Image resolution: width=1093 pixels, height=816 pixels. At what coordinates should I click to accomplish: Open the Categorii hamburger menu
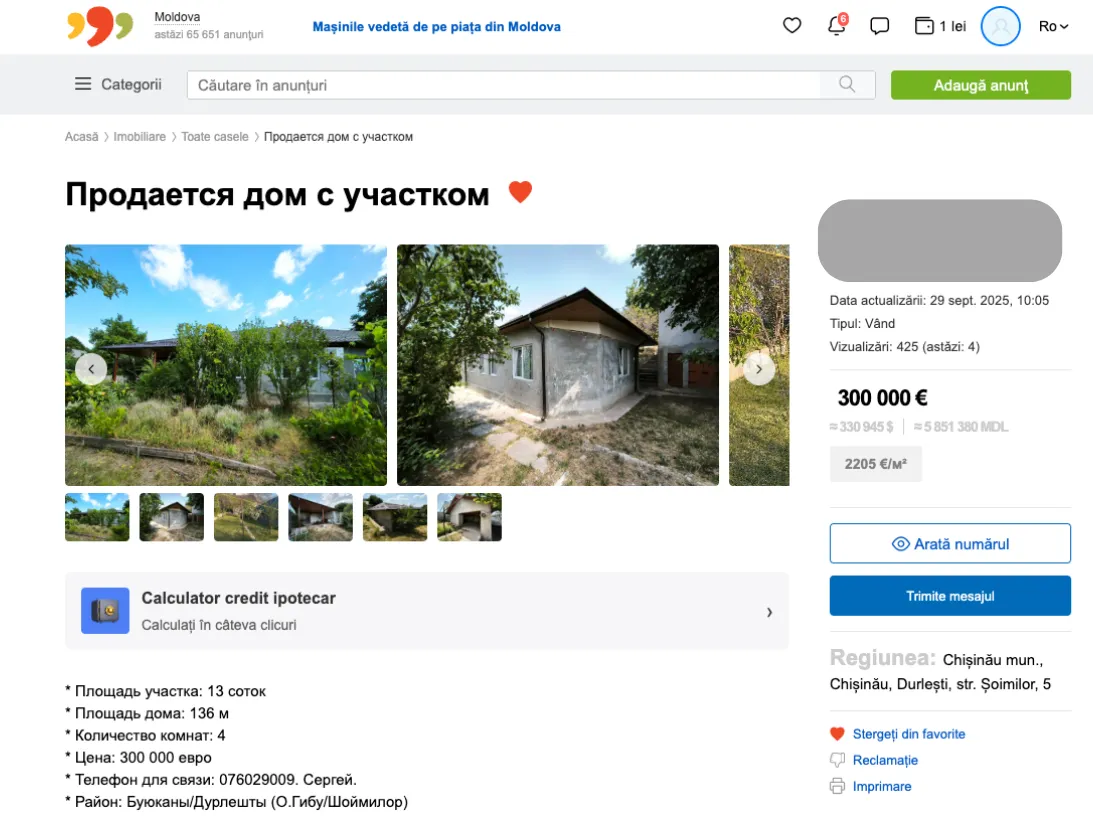pyautogui.click(x=118, y=85)
